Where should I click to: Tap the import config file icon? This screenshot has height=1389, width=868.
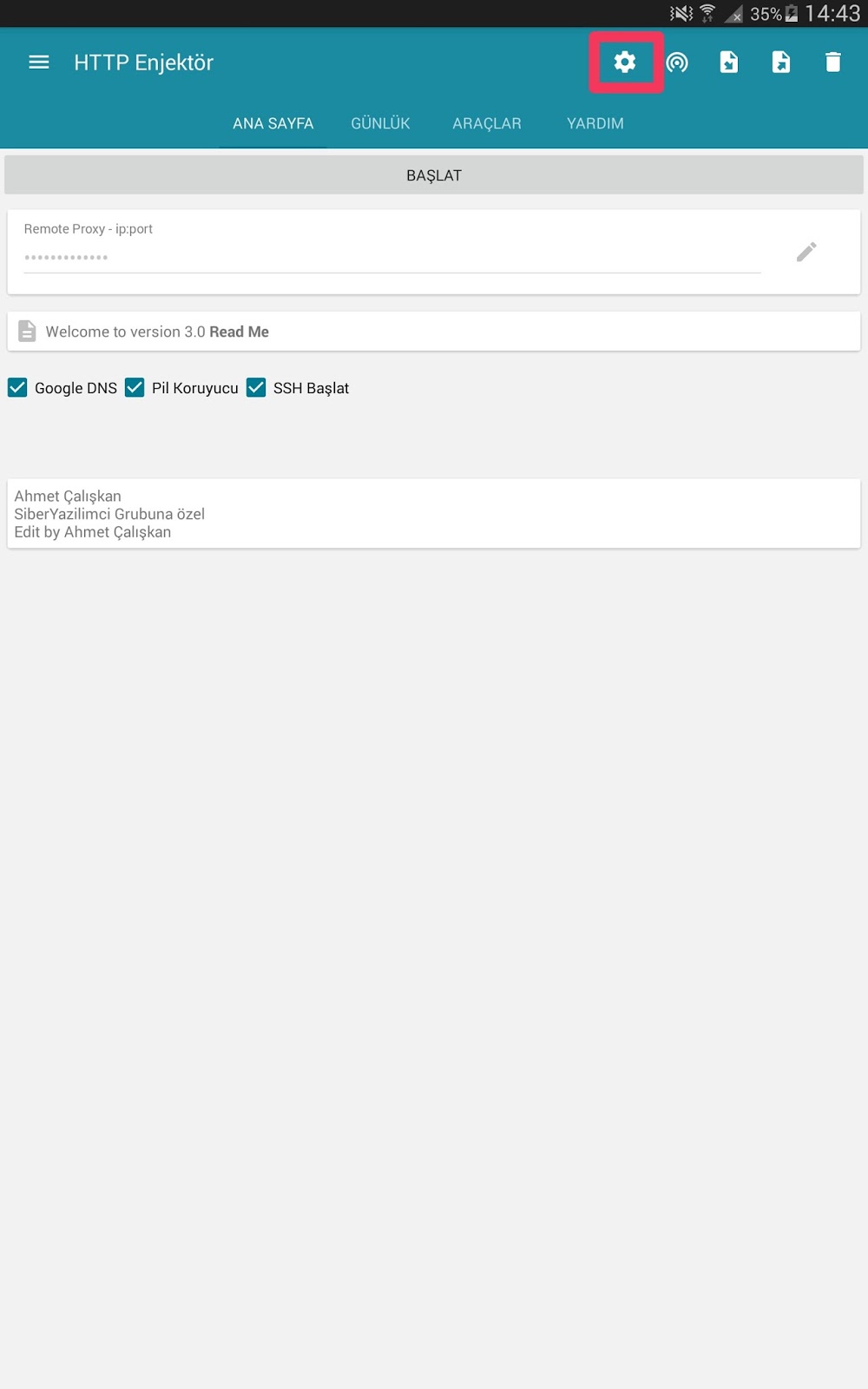tap(729, 62)
